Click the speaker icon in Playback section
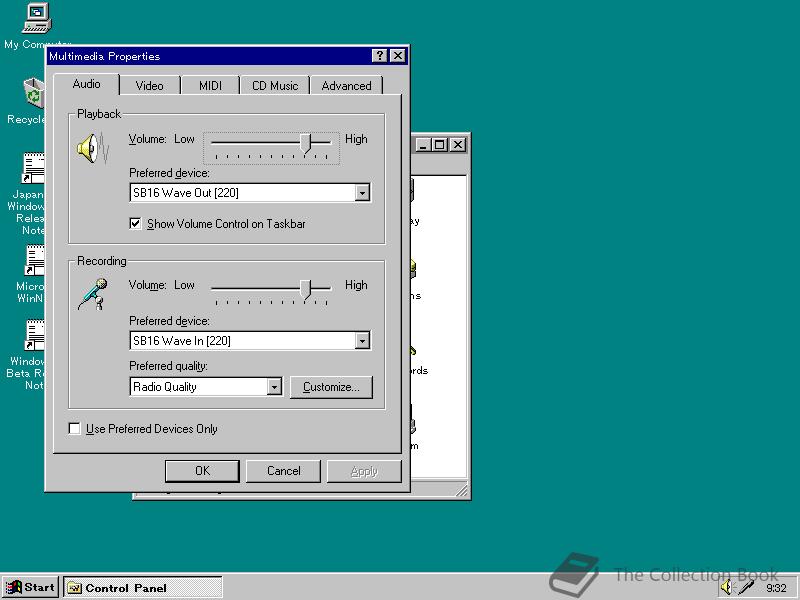 (93, 148)
